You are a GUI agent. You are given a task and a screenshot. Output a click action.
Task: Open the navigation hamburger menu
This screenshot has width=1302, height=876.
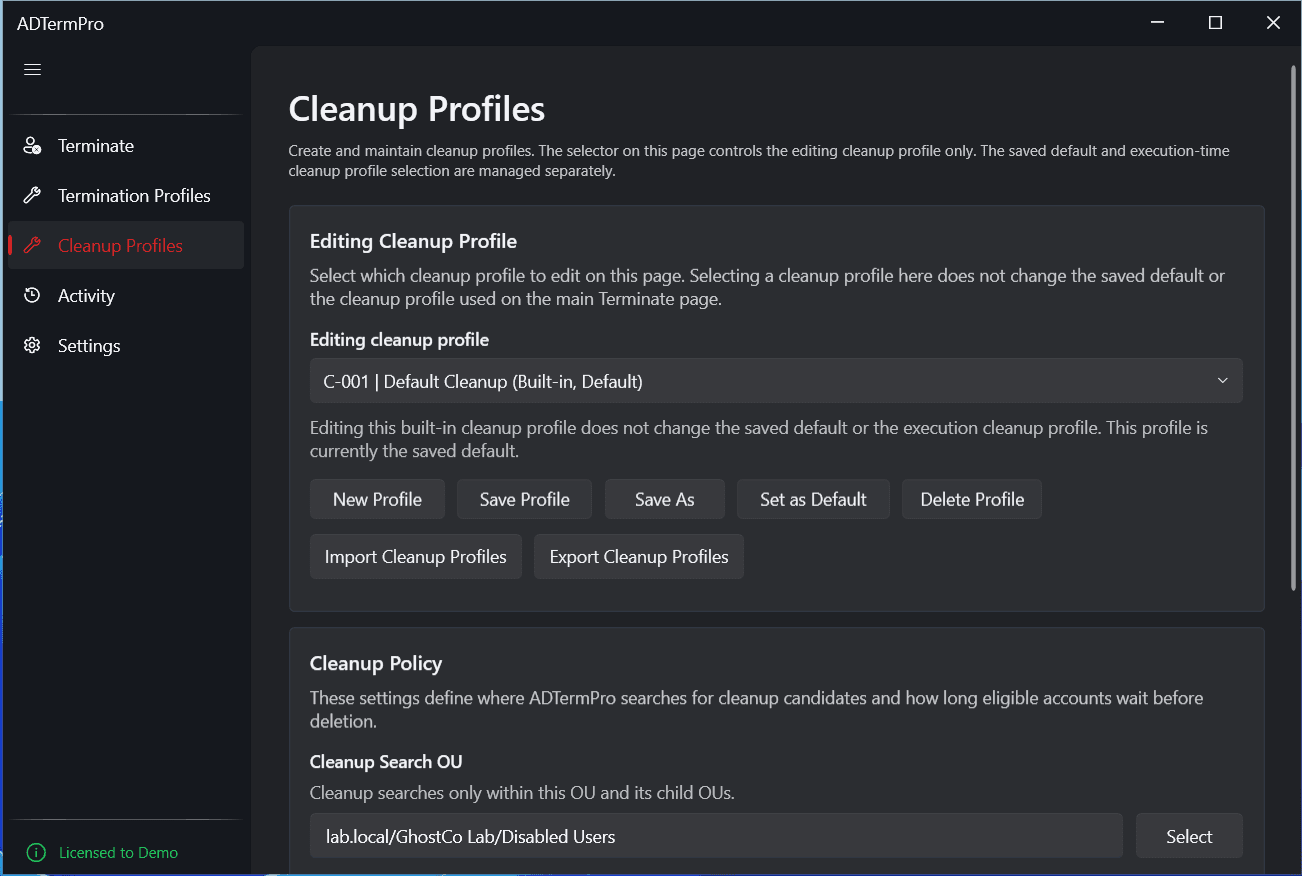[x=31, y=69]
